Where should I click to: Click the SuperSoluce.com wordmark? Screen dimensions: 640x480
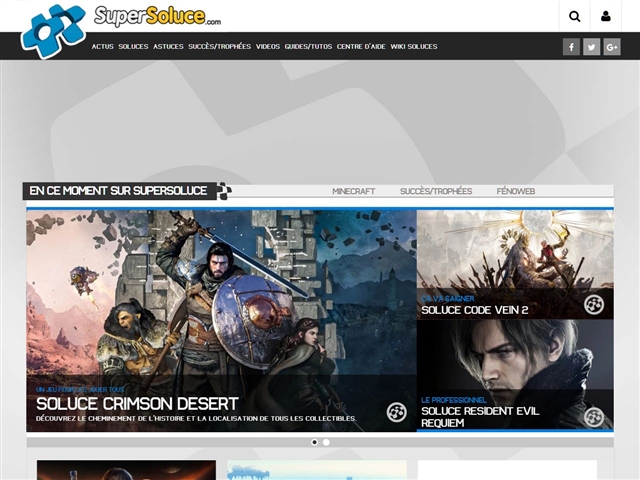[x=158, y=16]
